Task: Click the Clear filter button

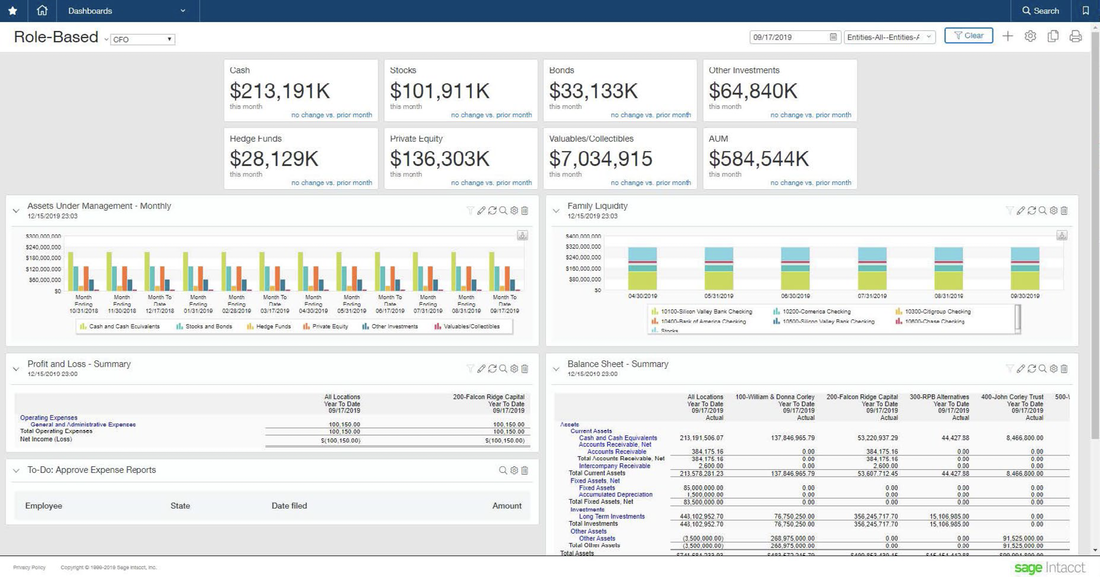Action: [968, 36]
